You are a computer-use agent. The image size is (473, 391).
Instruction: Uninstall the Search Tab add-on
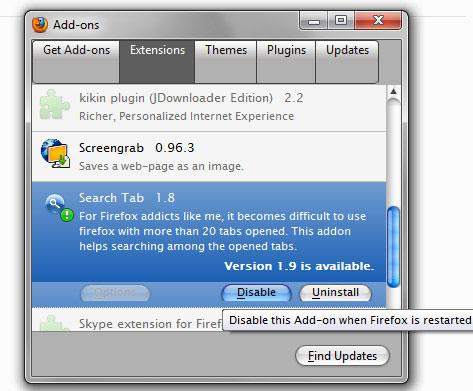point(335,293)
